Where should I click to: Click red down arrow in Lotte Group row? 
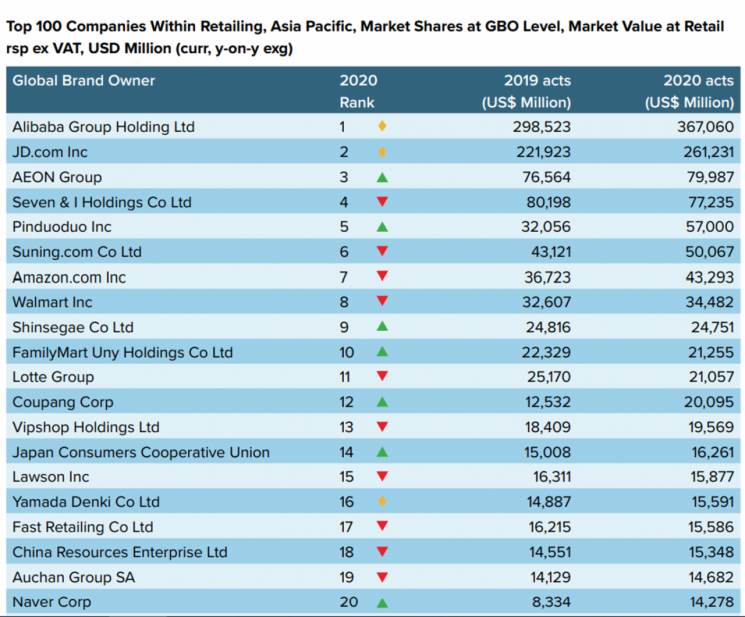381,377
